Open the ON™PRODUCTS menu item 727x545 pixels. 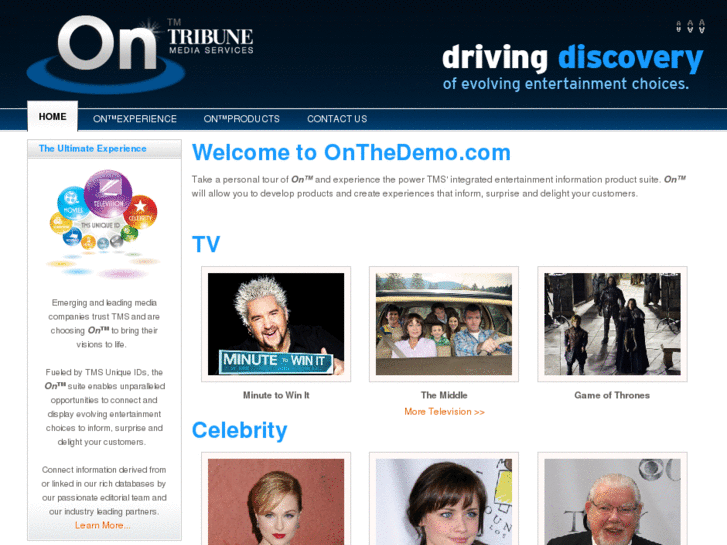click(x=242, y=119)
